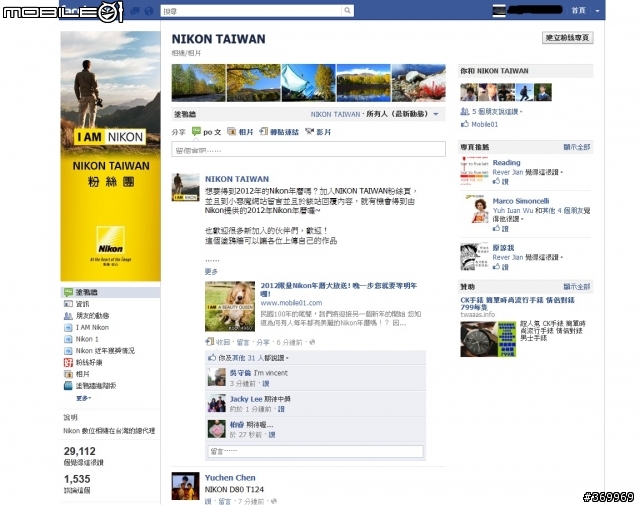Open the lake reflection photo thumbnail
This screenshot has height=505, width=640.
(x=363, y=82)
